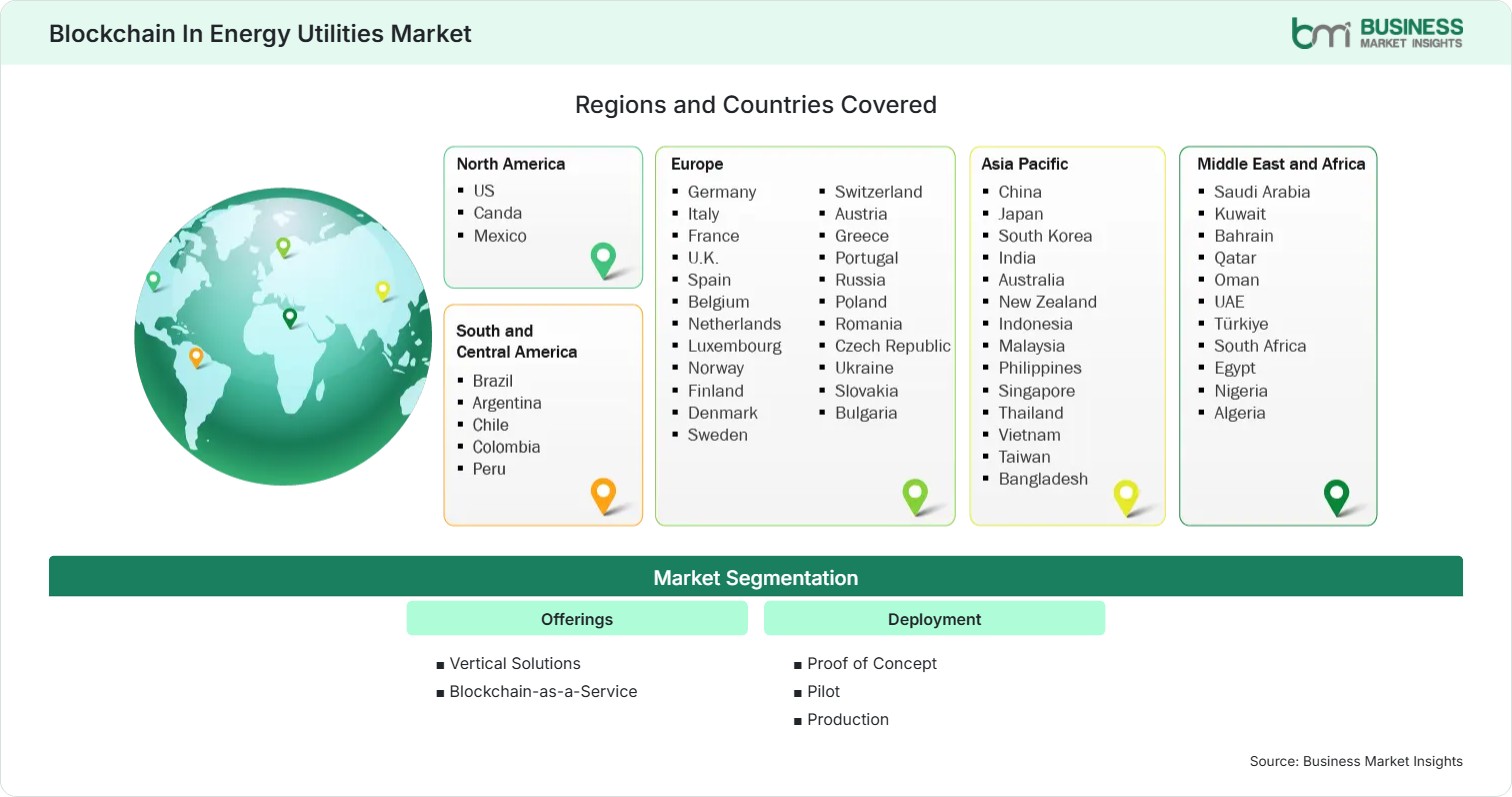Image resolution: width=1512 pixels, height=797 pixels.
Task: Click the light green pin on globe's Europe
Action: click(283, 246)
